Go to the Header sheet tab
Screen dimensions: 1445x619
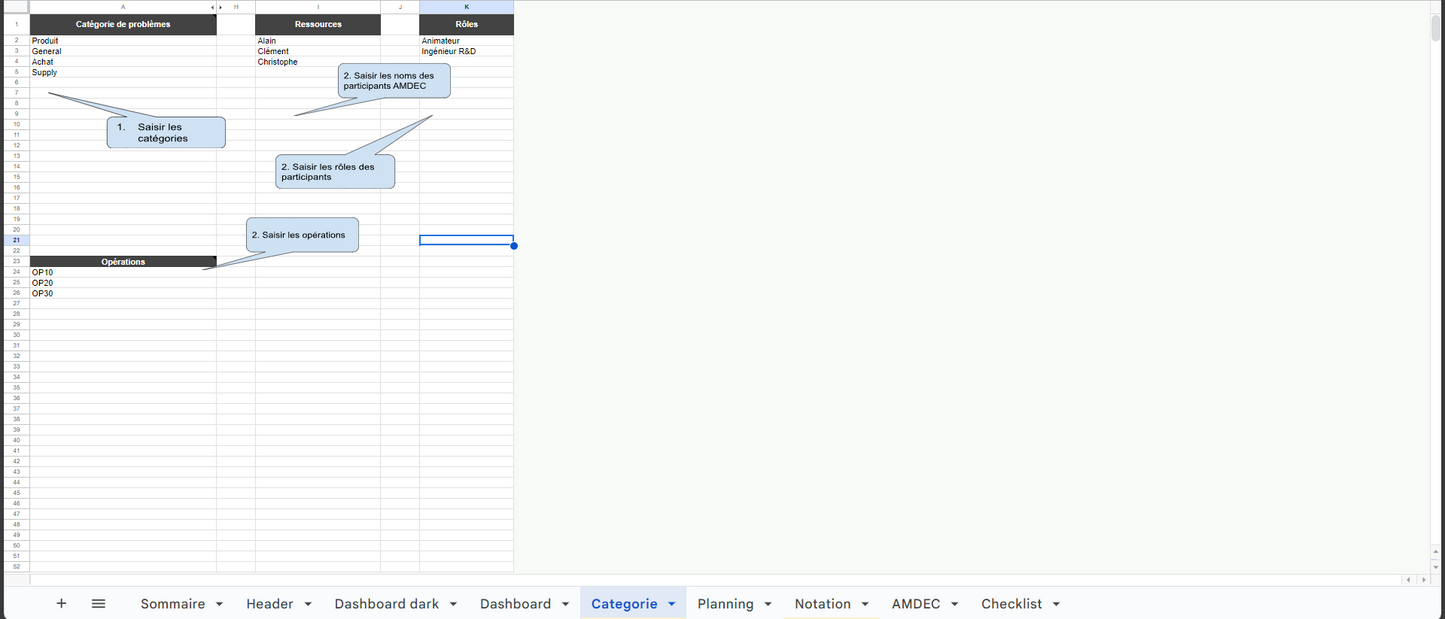269,604
